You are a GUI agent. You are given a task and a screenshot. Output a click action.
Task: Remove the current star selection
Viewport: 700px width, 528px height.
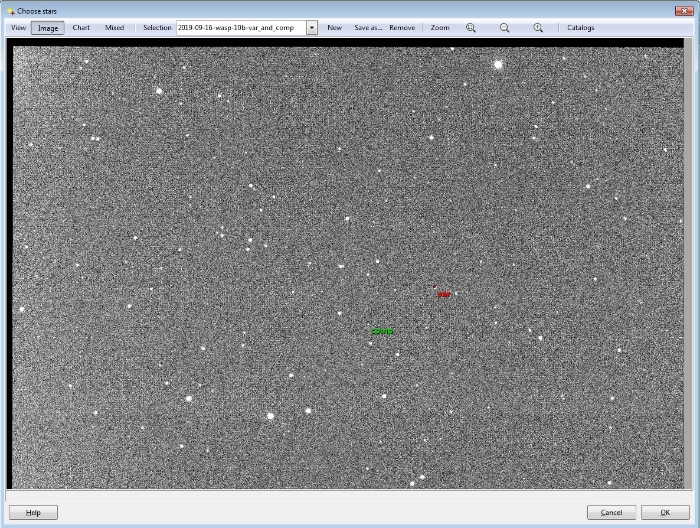point(402,28)
